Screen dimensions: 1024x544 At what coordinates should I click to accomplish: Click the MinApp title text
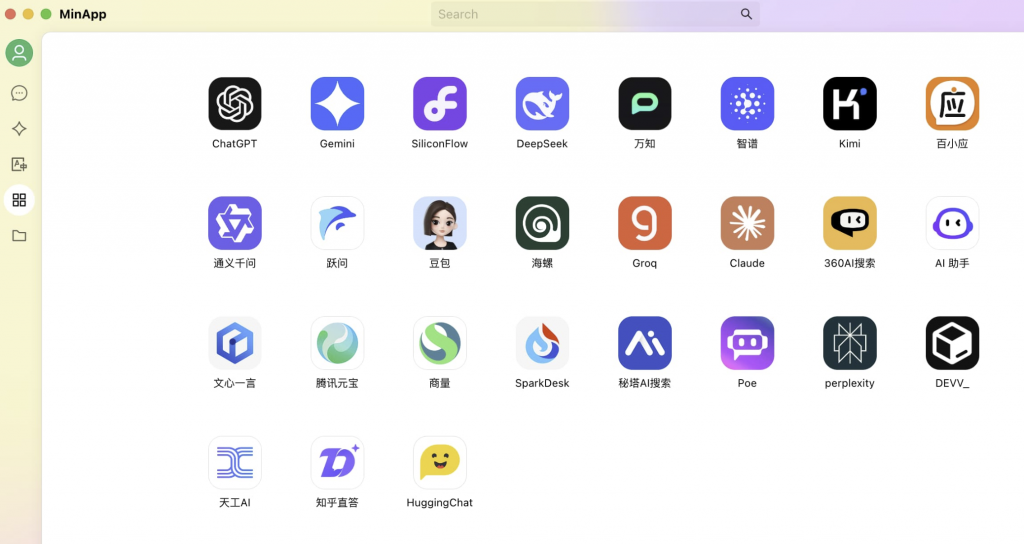point(83,14)
